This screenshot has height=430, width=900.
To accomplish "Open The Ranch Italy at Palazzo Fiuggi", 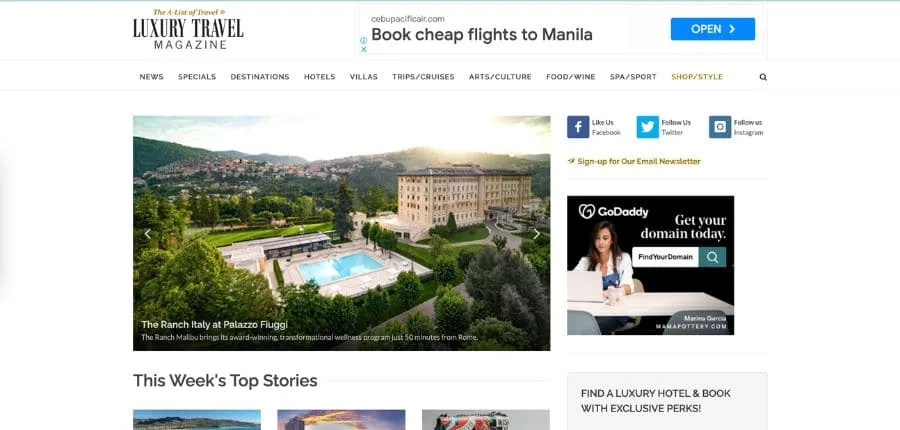I will (215, 324).
